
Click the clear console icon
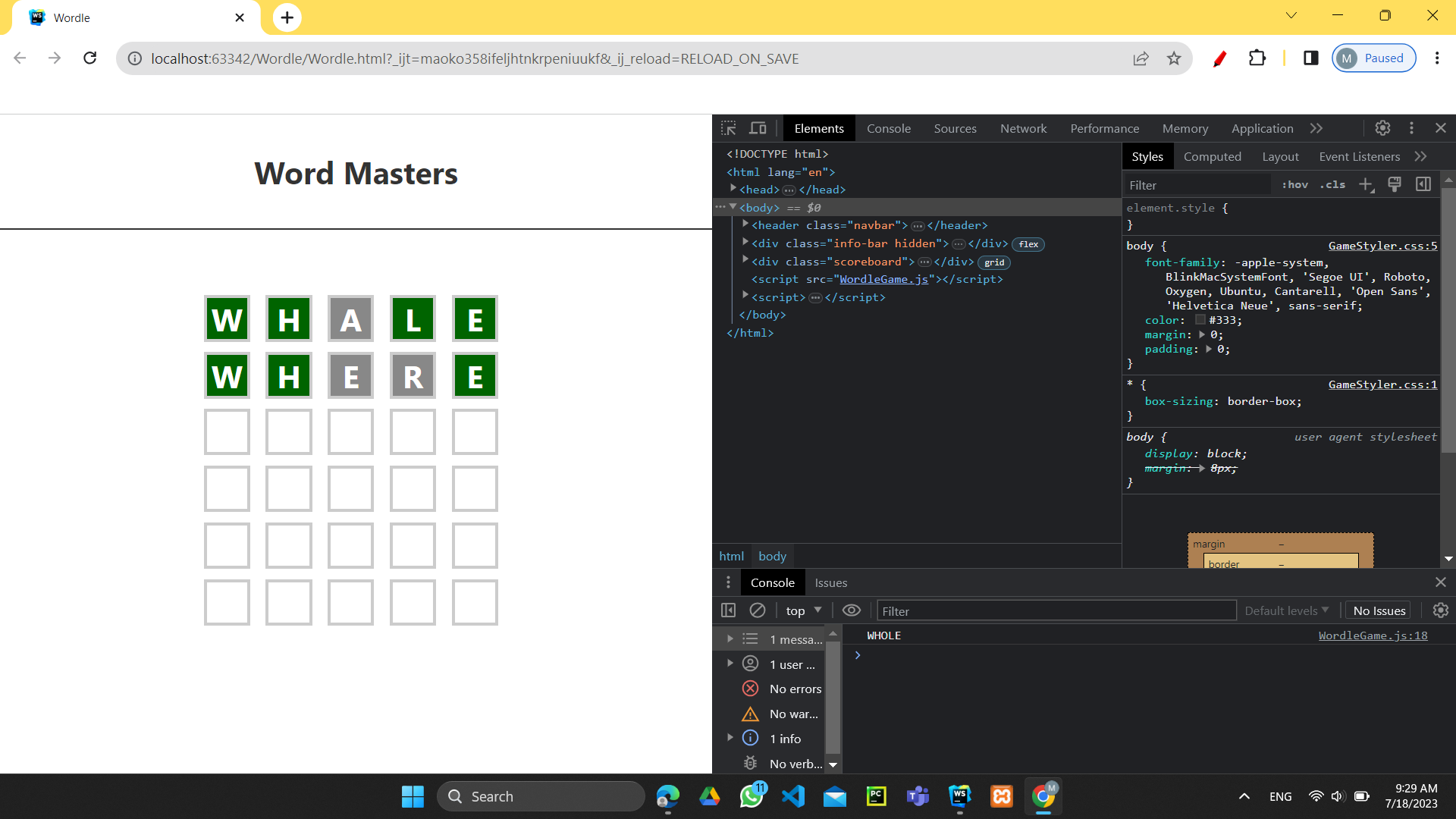pos(757,610)
